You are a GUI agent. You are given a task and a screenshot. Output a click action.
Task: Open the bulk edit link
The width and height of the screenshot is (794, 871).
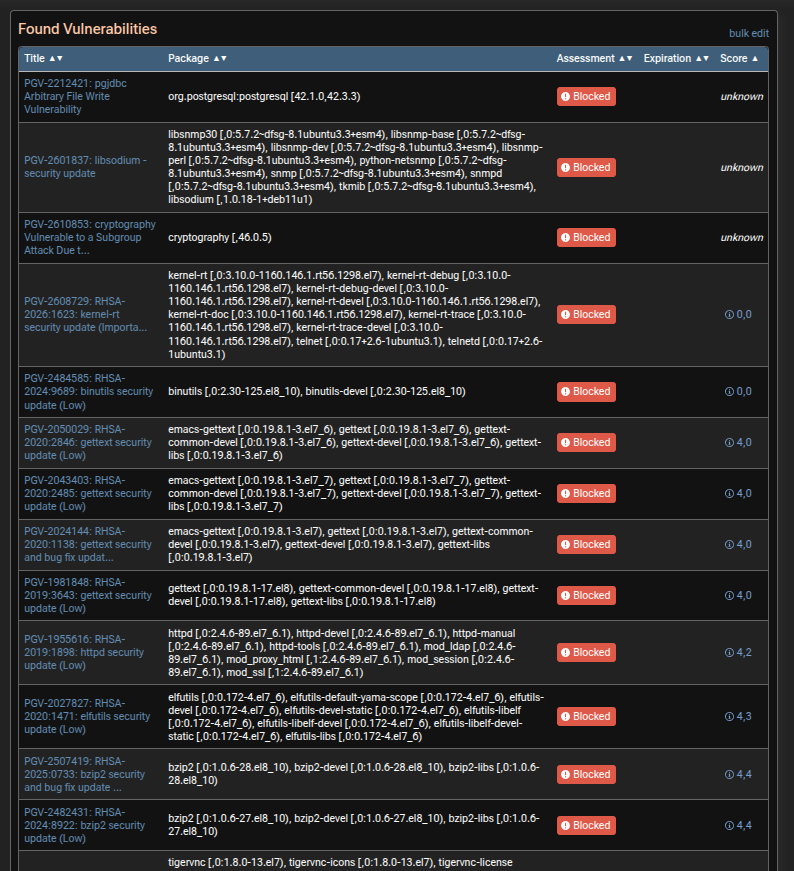(x=748, y=34)
